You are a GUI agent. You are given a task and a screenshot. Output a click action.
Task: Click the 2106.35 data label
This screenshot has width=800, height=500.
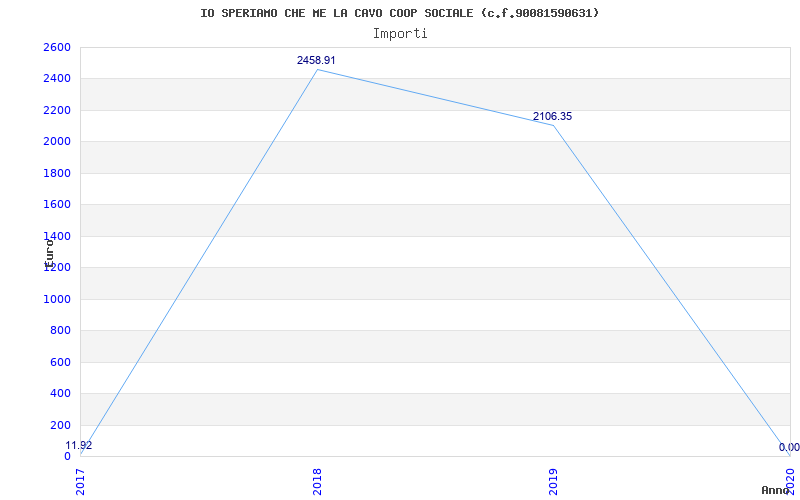pyautogui.click(x=553, y=116)
